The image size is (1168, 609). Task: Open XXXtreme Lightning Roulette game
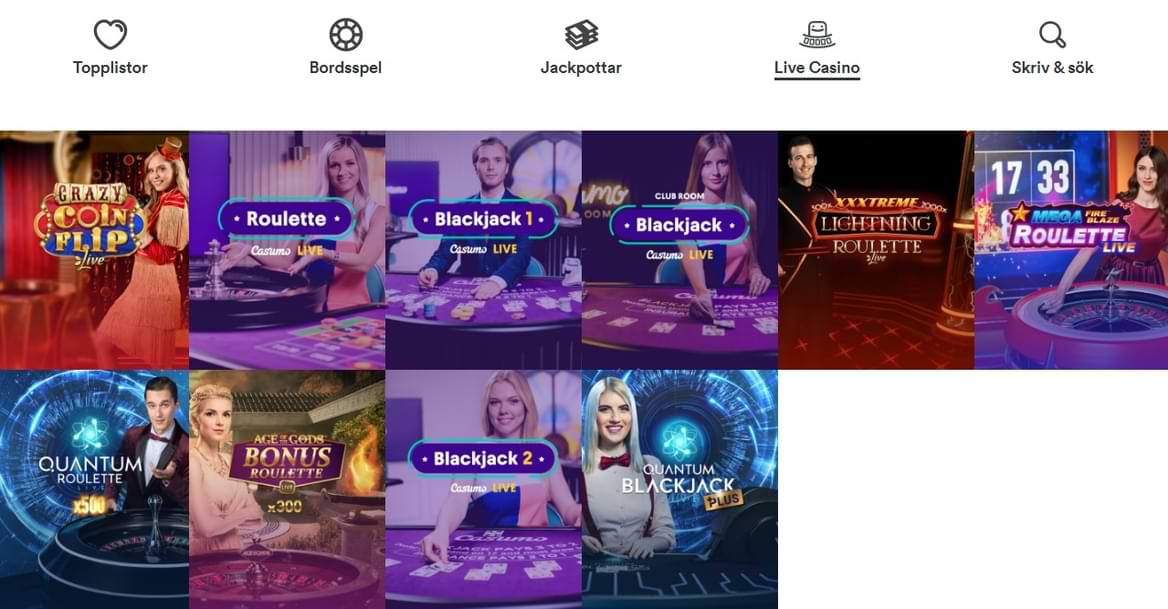coord(876,250)
